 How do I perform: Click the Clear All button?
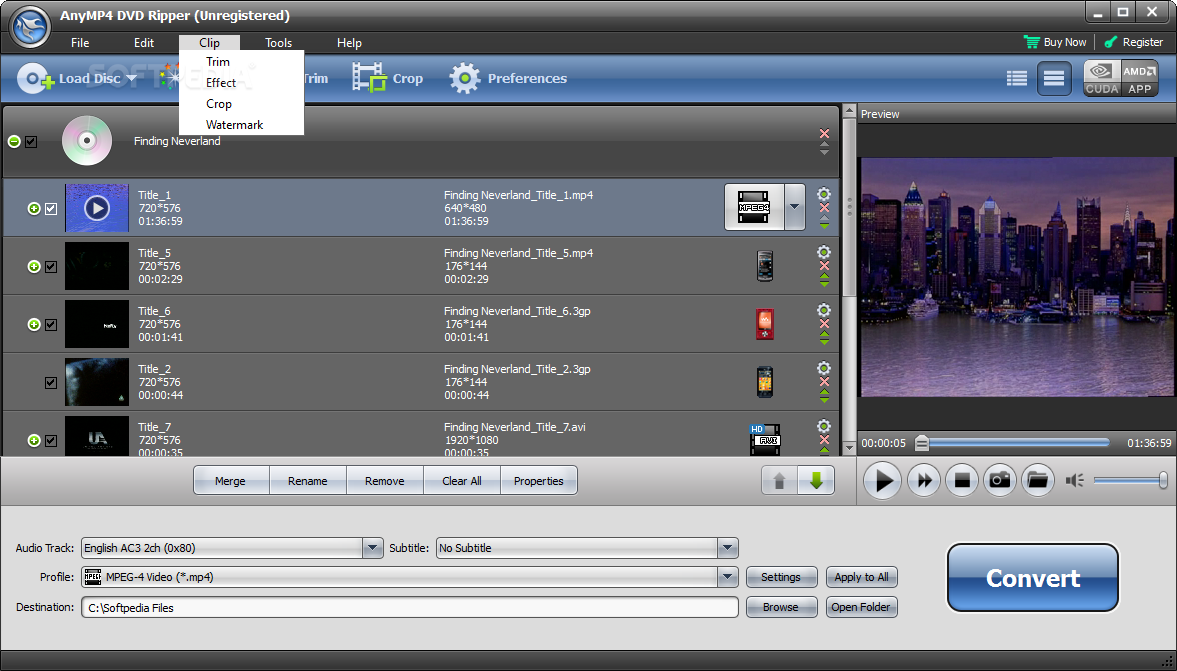pyautogui.click(x=462, y=480)
